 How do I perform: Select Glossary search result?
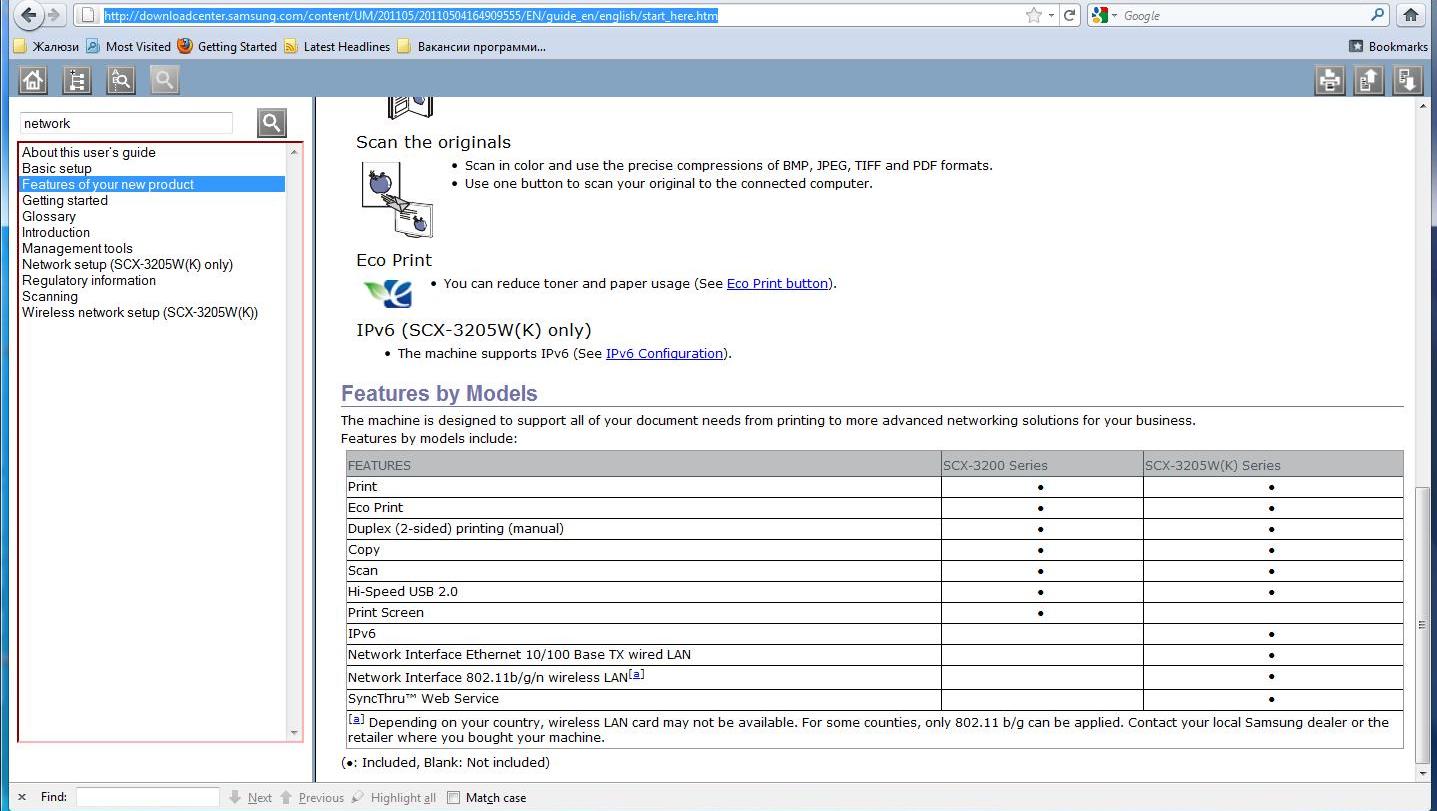[49, 216]
